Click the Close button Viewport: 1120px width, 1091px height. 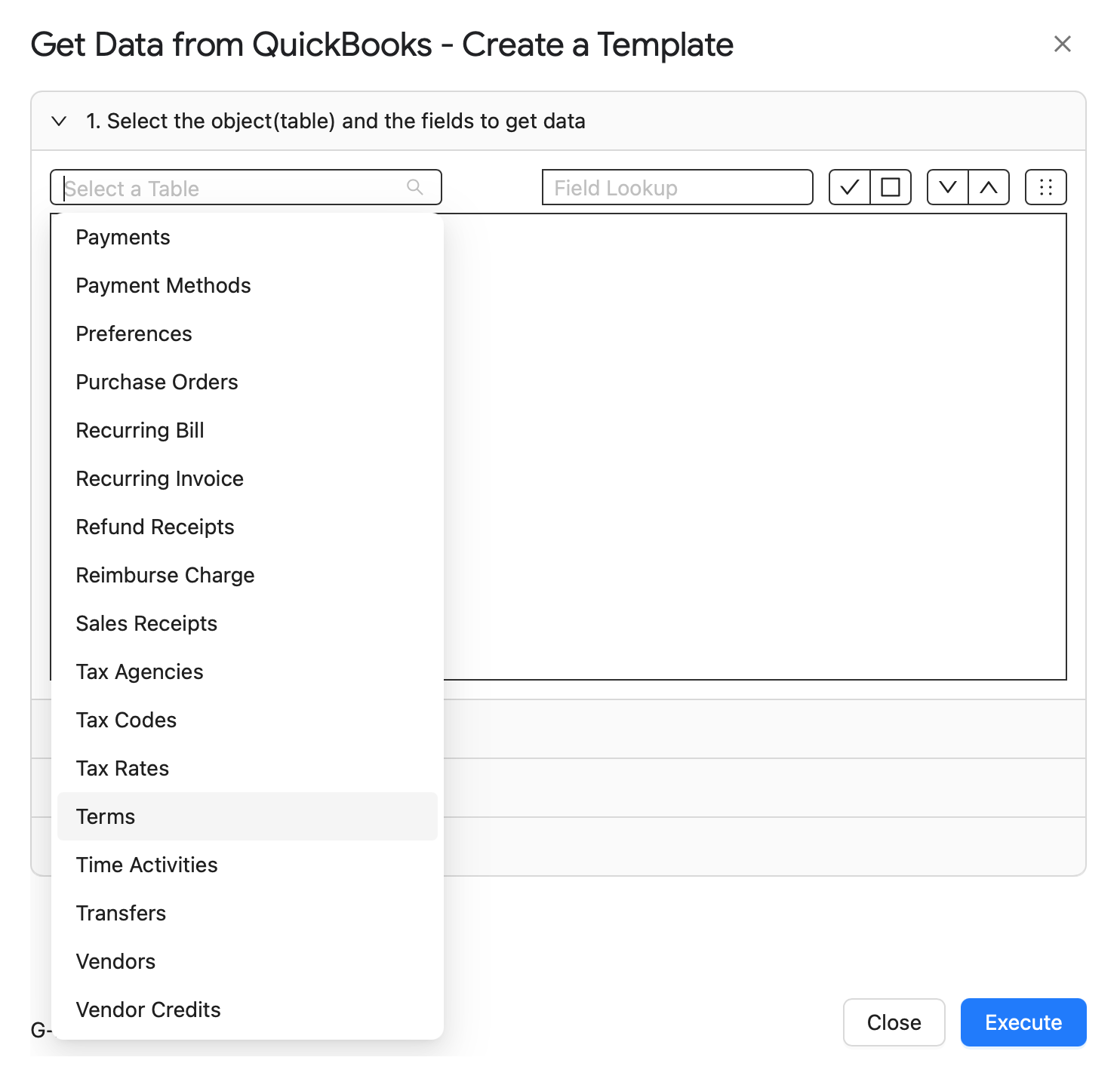tap(894, 1022)
